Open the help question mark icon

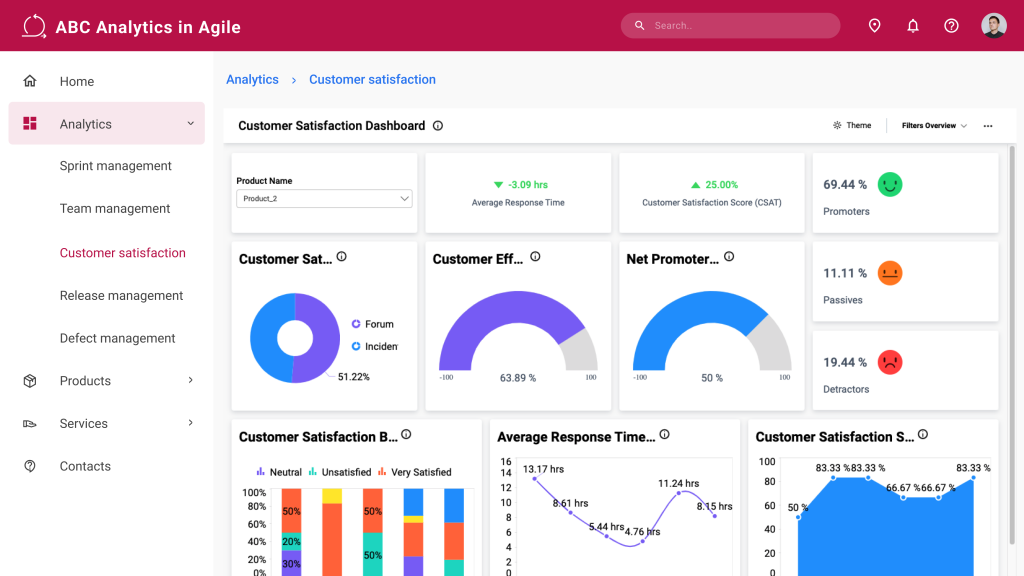[951, 25]
